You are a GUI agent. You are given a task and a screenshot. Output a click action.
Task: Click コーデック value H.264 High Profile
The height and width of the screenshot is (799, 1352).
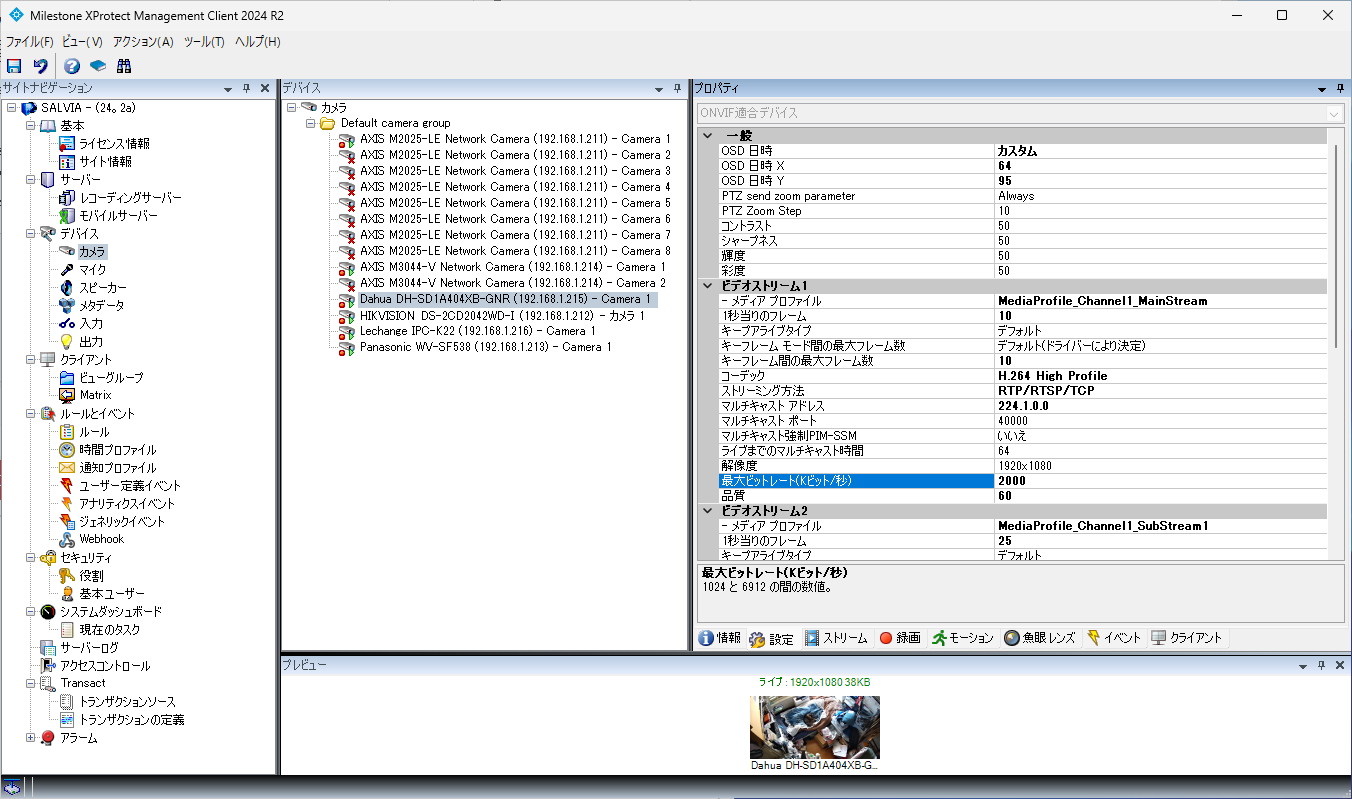coord(1161,376)
